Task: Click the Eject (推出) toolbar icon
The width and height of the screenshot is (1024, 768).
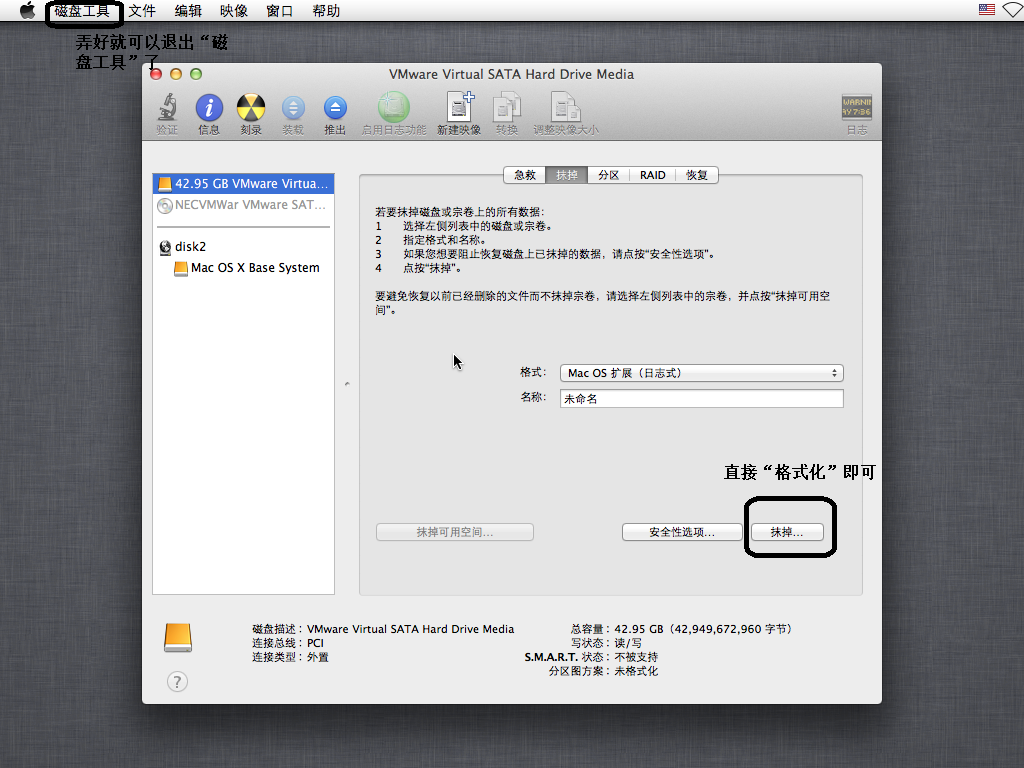Action: (335, 108)
